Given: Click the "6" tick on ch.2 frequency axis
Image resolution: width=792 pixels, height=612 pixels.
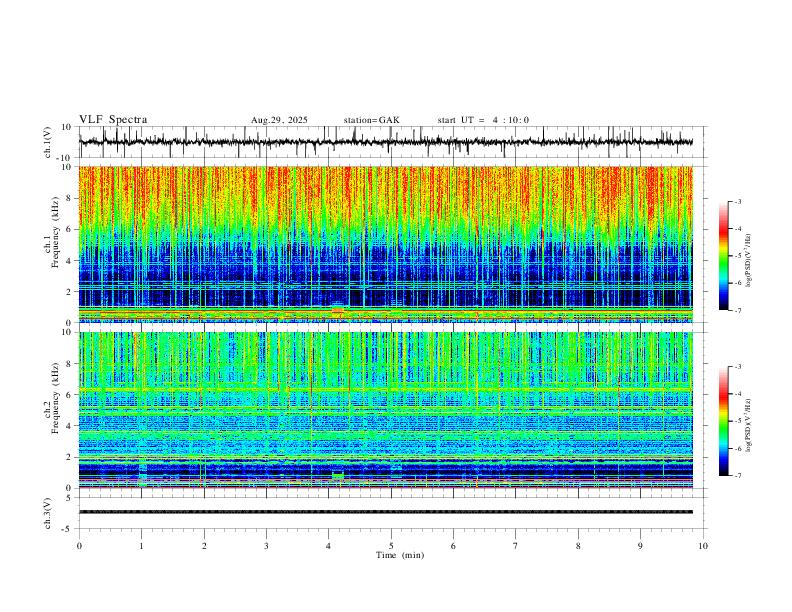Looking at the screenshot, I should coord(70,395).
